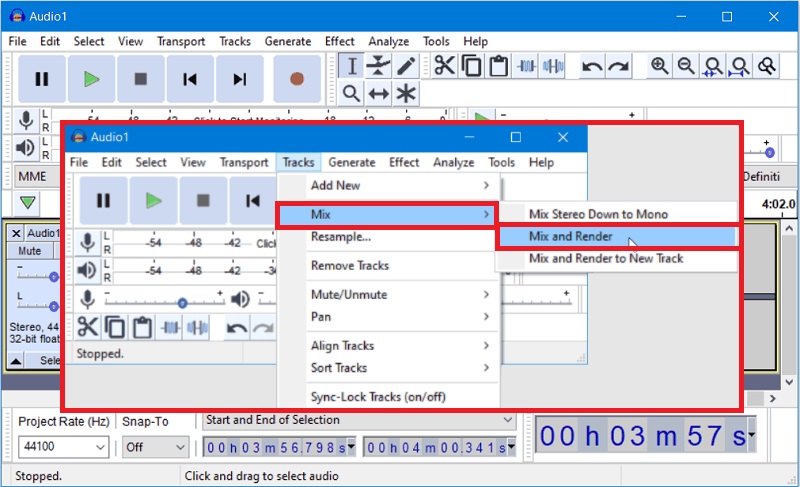This screenshot has height=487, width=800.
Task: Expand the Mute/Unmute submenu
Action: coord(389,294)
